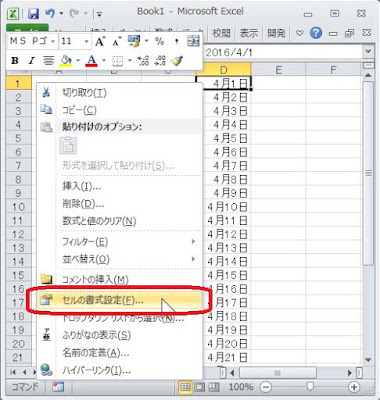Choose 挿入(I)... from the context menu
The width and height of the screenshot is (380, 400).
tap(119, 186)
